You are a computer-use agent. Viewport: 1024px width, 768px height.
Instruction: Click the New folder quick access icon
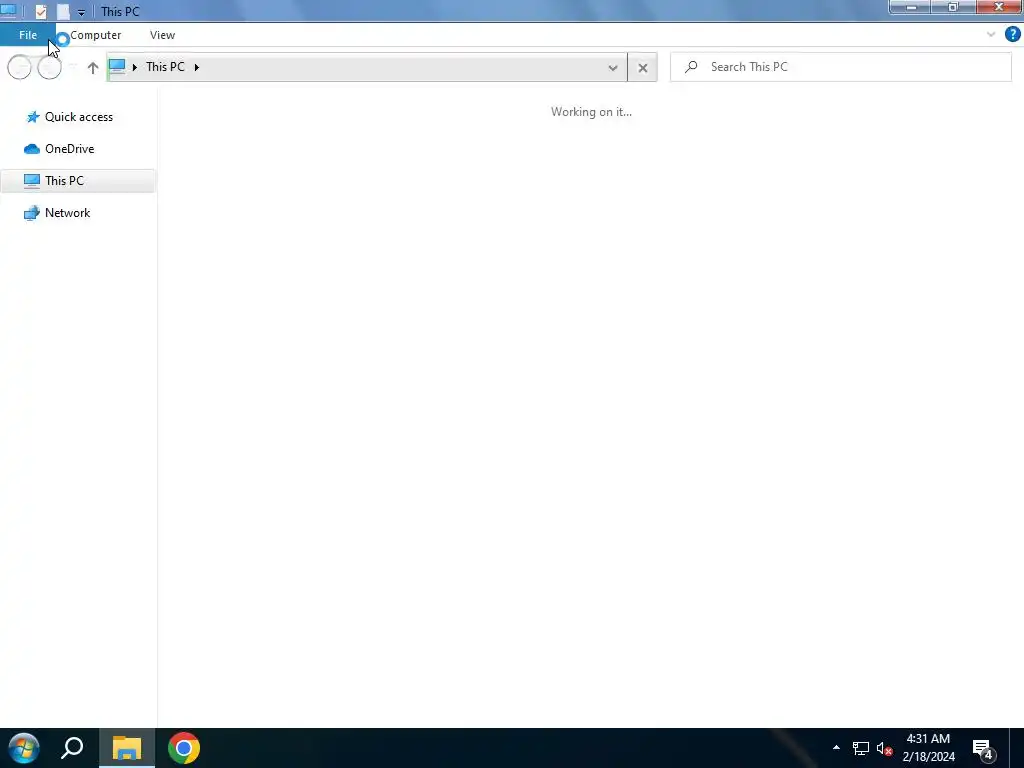(x=63, y=11)
